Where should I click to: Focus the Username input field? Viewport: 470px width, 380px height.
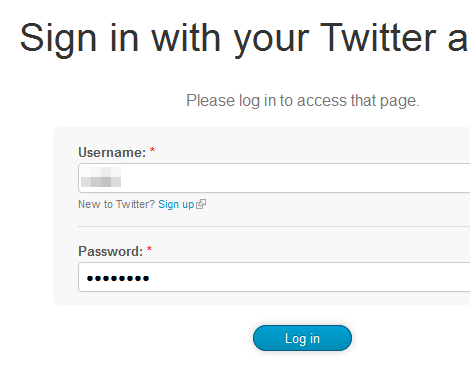[274, 178]
